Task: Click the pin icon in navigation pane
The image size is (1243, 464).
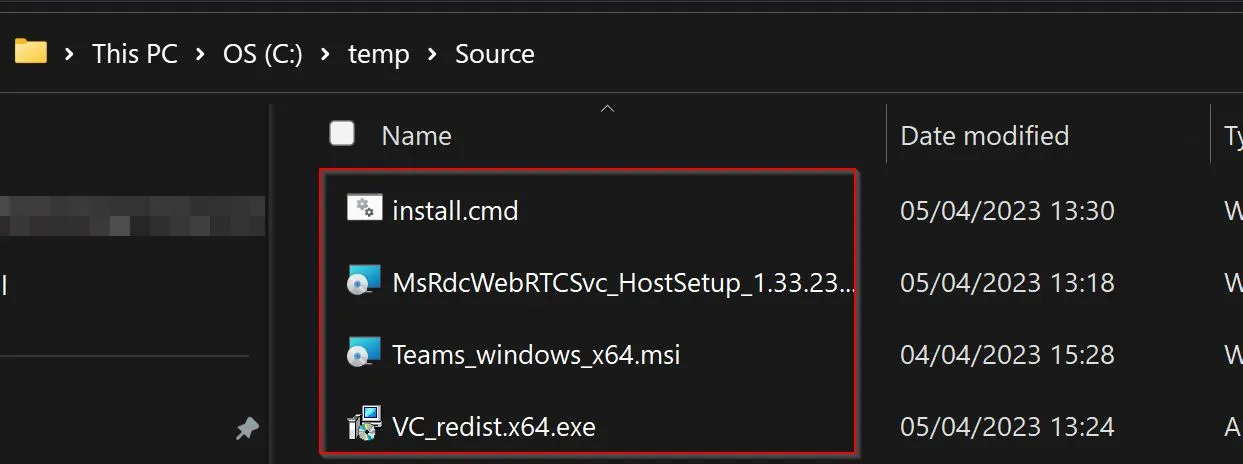Action: pyautogui.click(x=247, y=429)
